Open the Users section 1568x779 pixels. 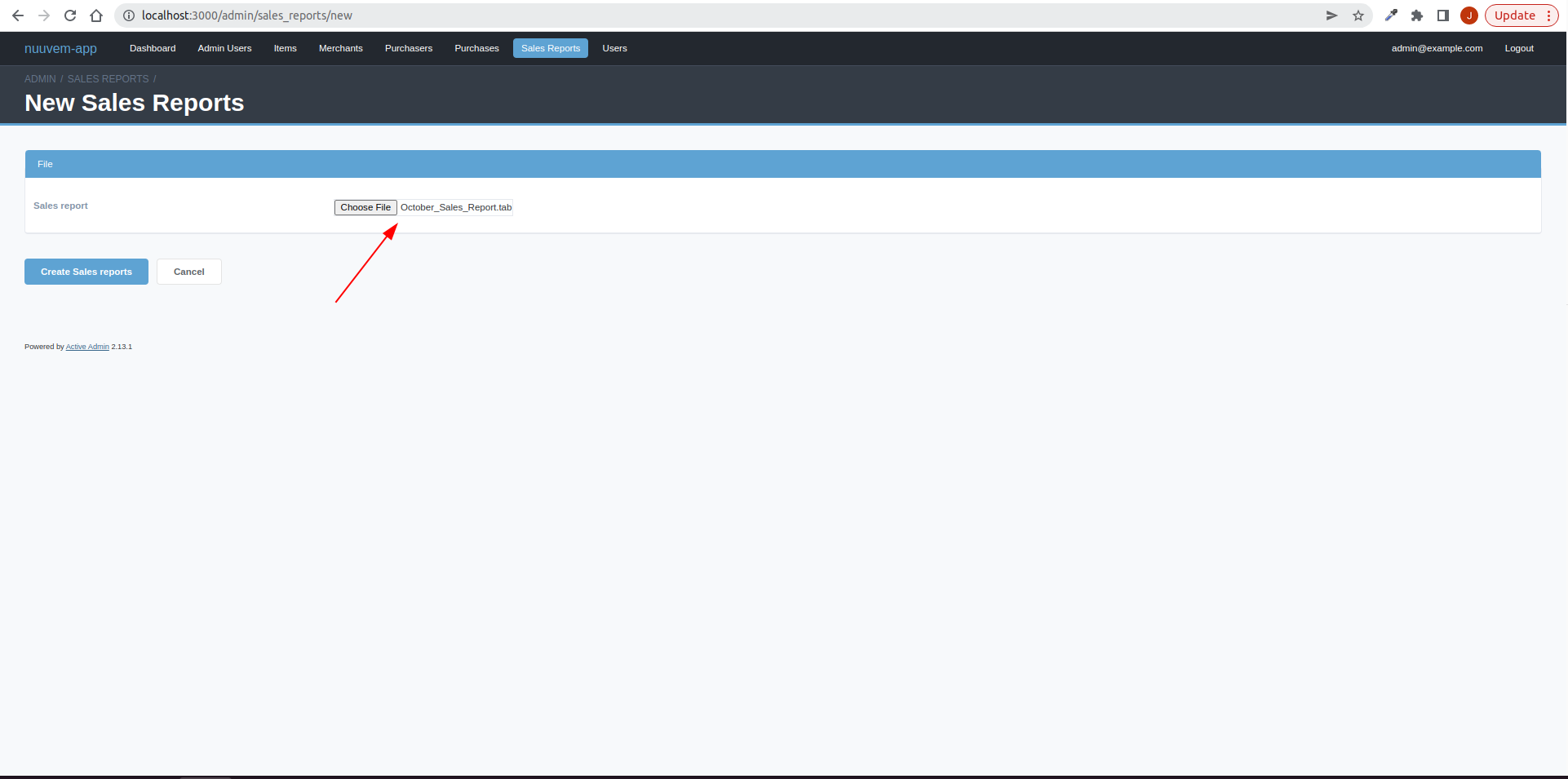point(614,48)
